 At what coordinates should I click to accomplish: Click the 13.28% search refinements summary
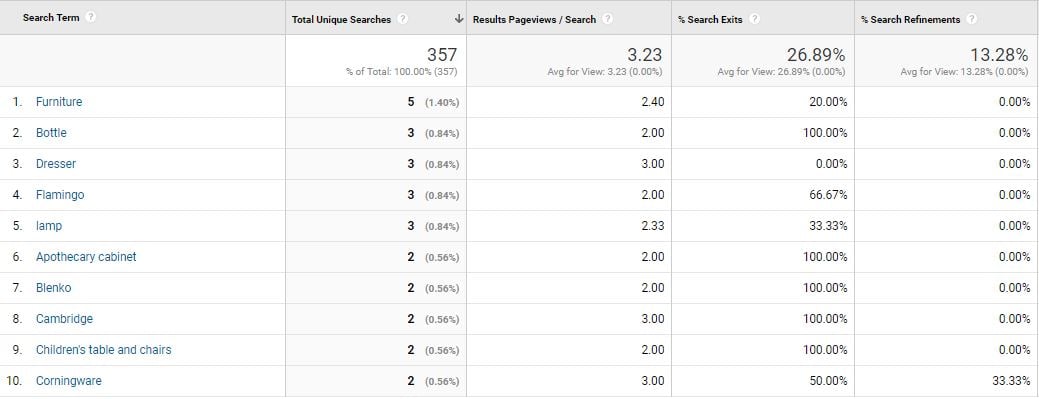point(999,54)
